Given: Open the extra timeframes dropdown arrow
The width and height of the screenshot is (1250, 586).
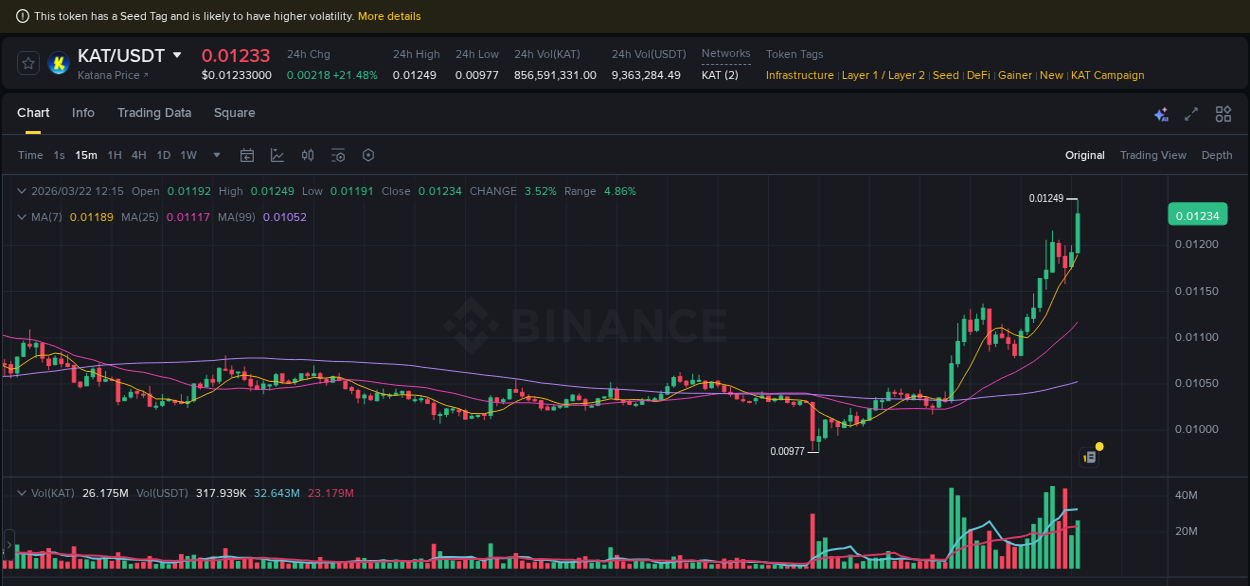Looking at the screenshot, I should click(x=216, y=155).
